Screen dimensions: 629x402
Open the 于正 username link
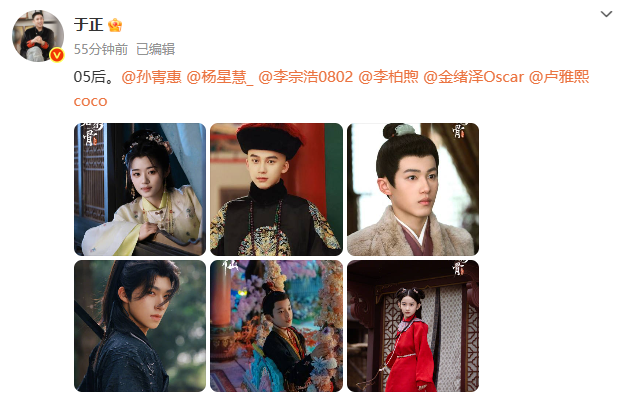pyautogui.click(x=89, y=25)
